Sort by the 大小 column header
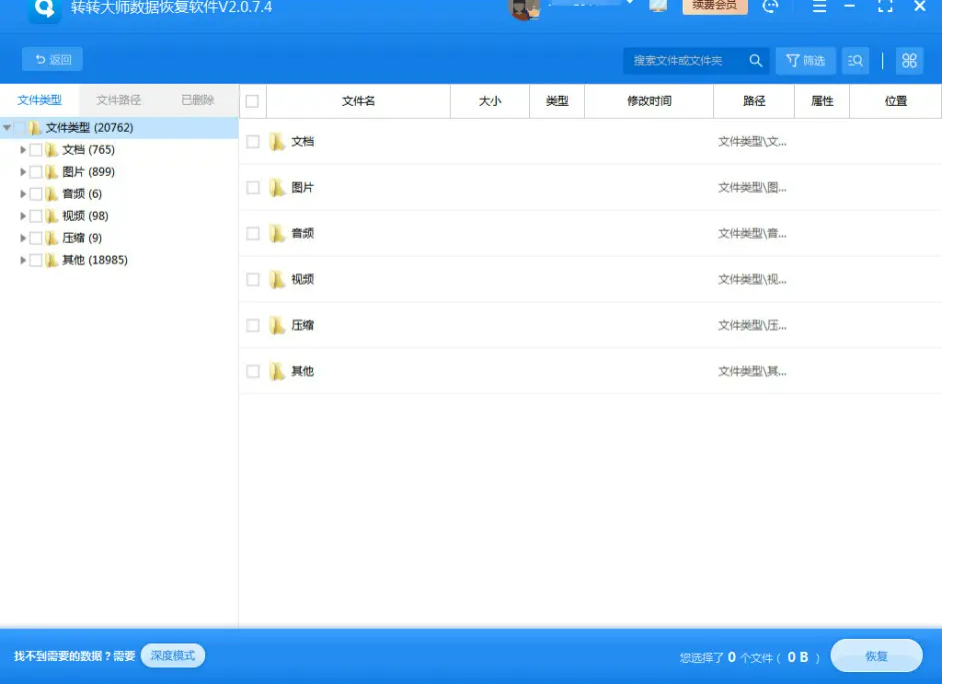The height and width of the screenshot is (696, 977). pyautogui.click(x=490, y=101)
